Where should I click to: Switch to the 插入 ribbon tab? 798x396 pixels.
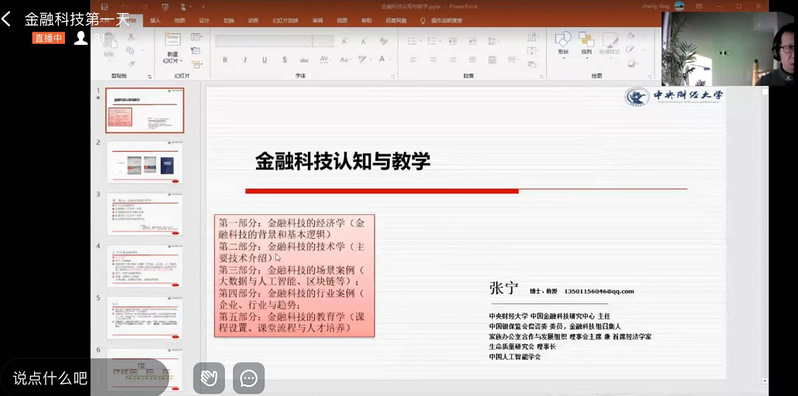click(x=155, y=21)
